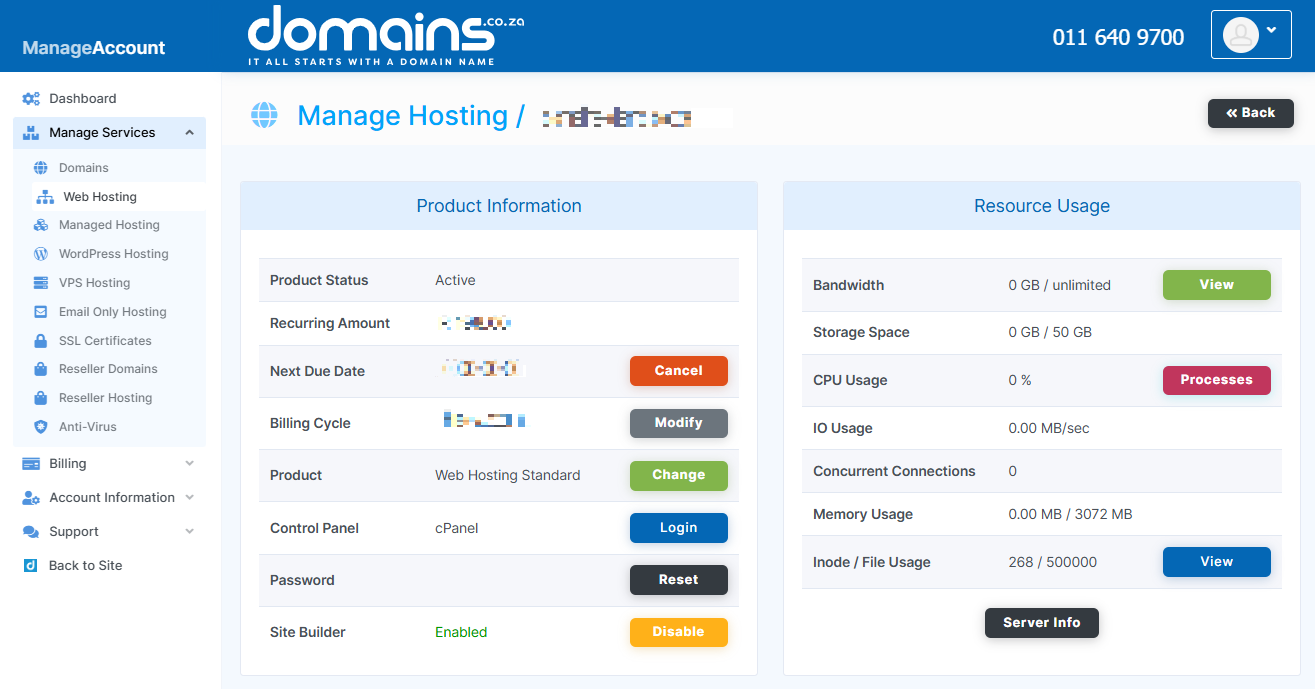Image resolution: width=1315 pixels, height=689 pixels.
Task: Disable the Site Builder
Action: pos(679,632)
